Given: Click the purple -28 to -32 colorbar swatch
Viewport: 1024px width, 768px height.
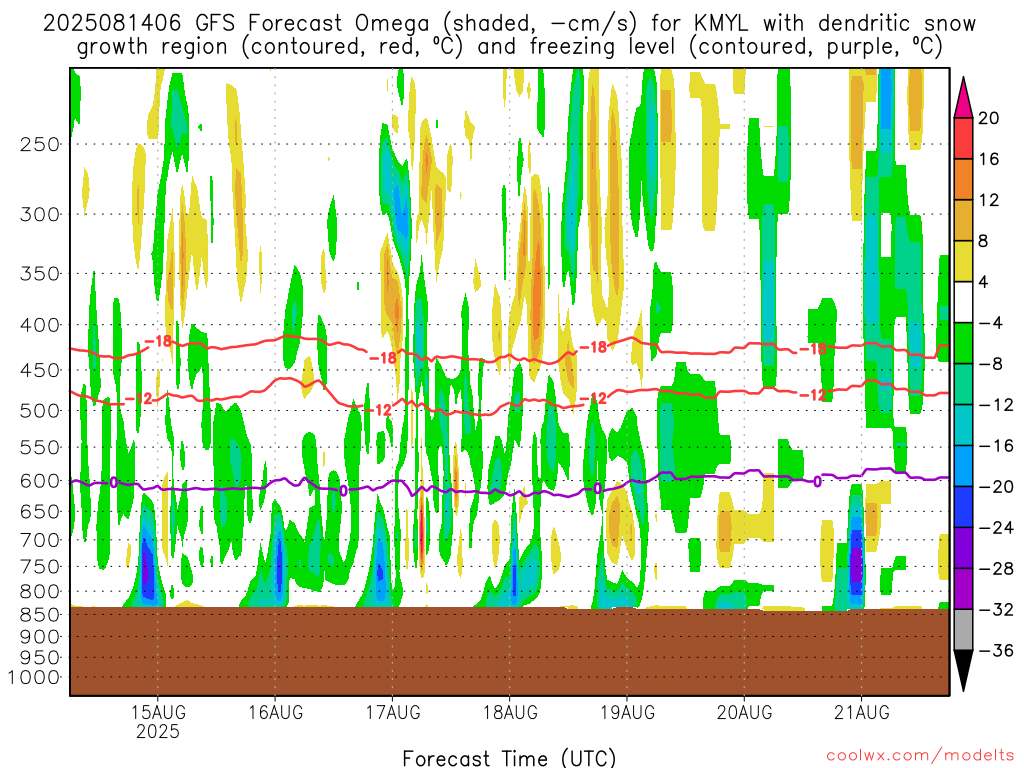Looking at the screenshot, I should click(963, 589).
